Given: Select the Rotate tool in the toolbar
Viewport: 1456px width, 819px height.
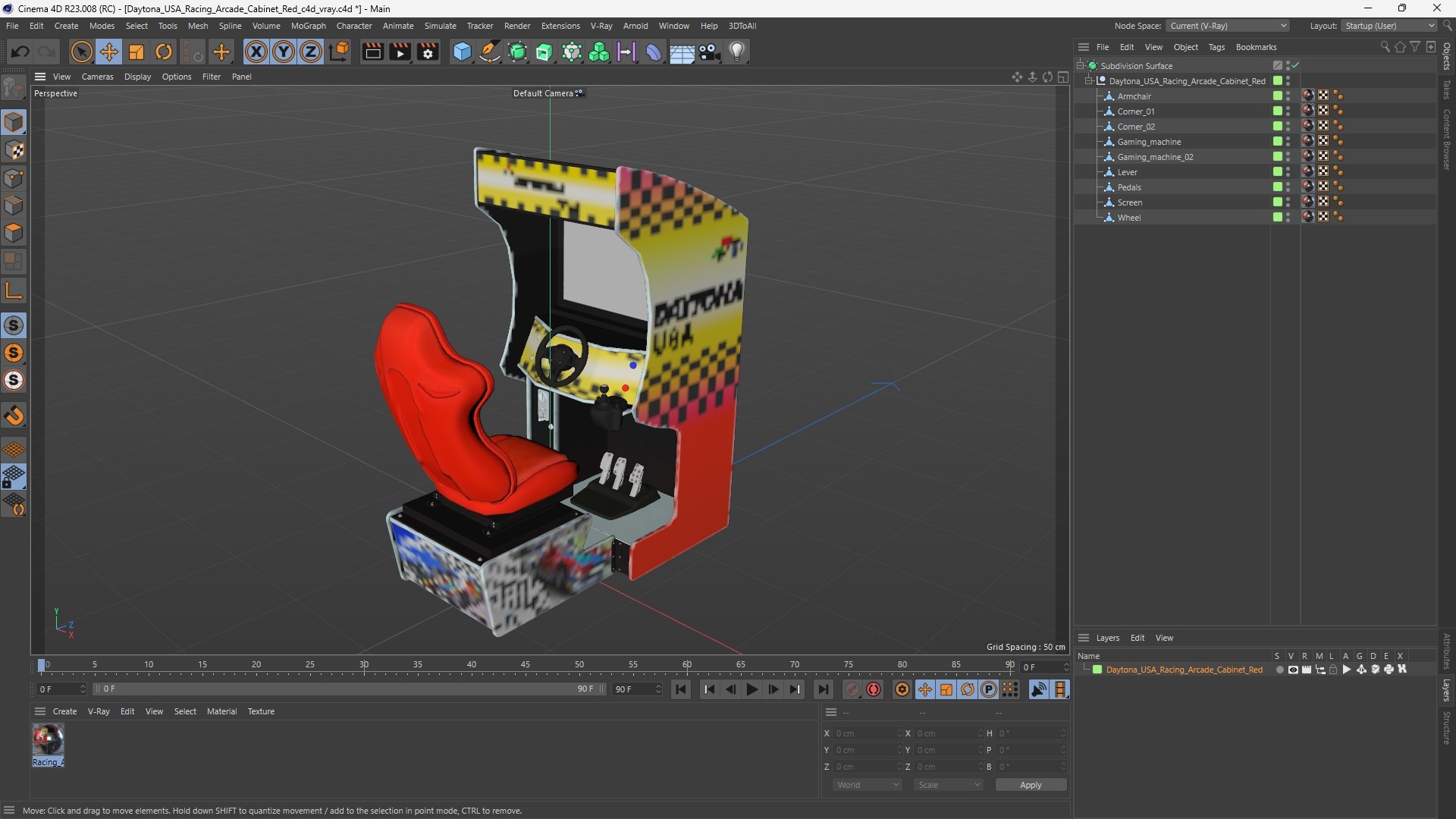Looking at the screenshot, I should pos(164,52).
